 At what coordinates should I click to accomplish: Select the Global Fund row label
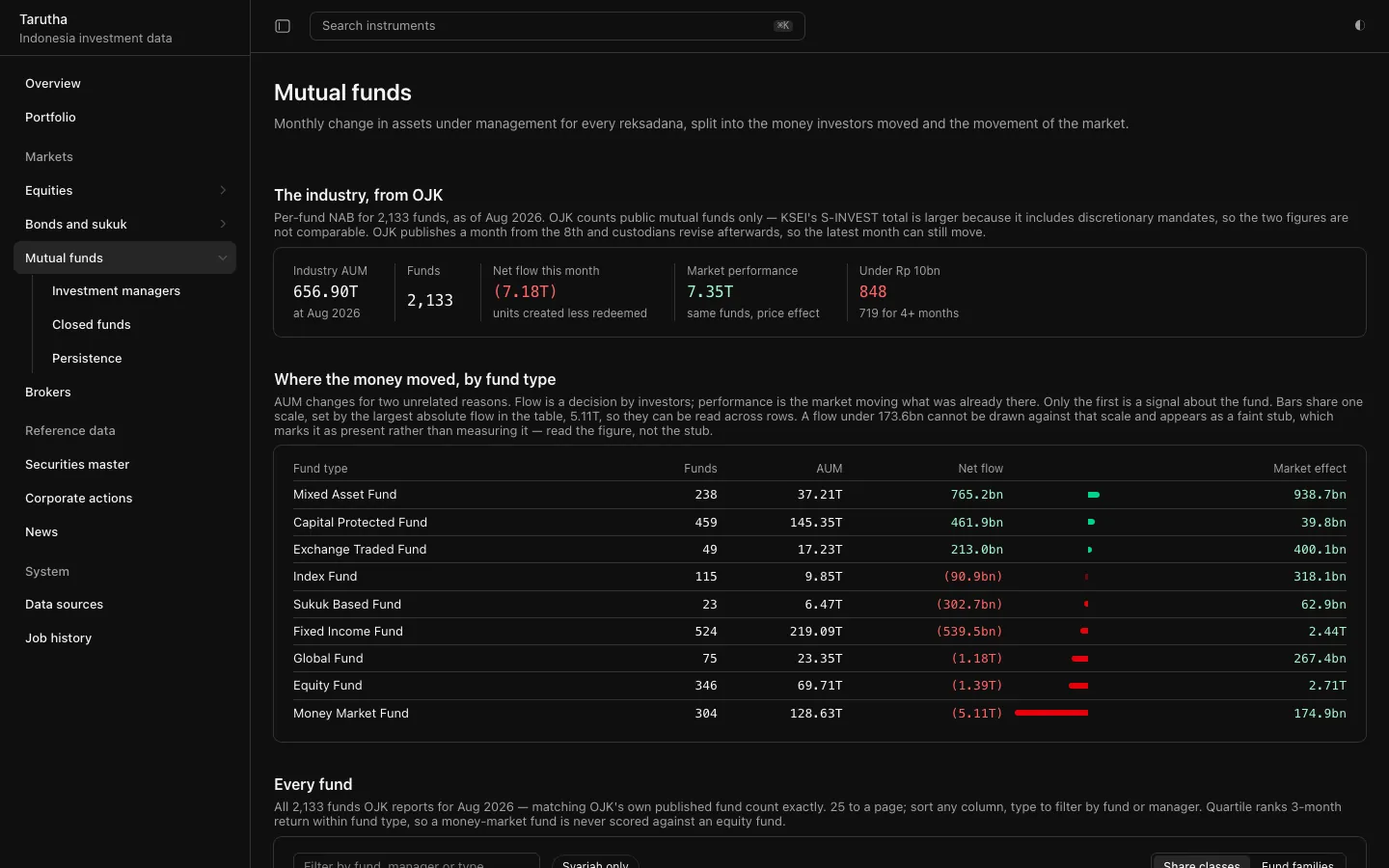[x=328, y=659]
